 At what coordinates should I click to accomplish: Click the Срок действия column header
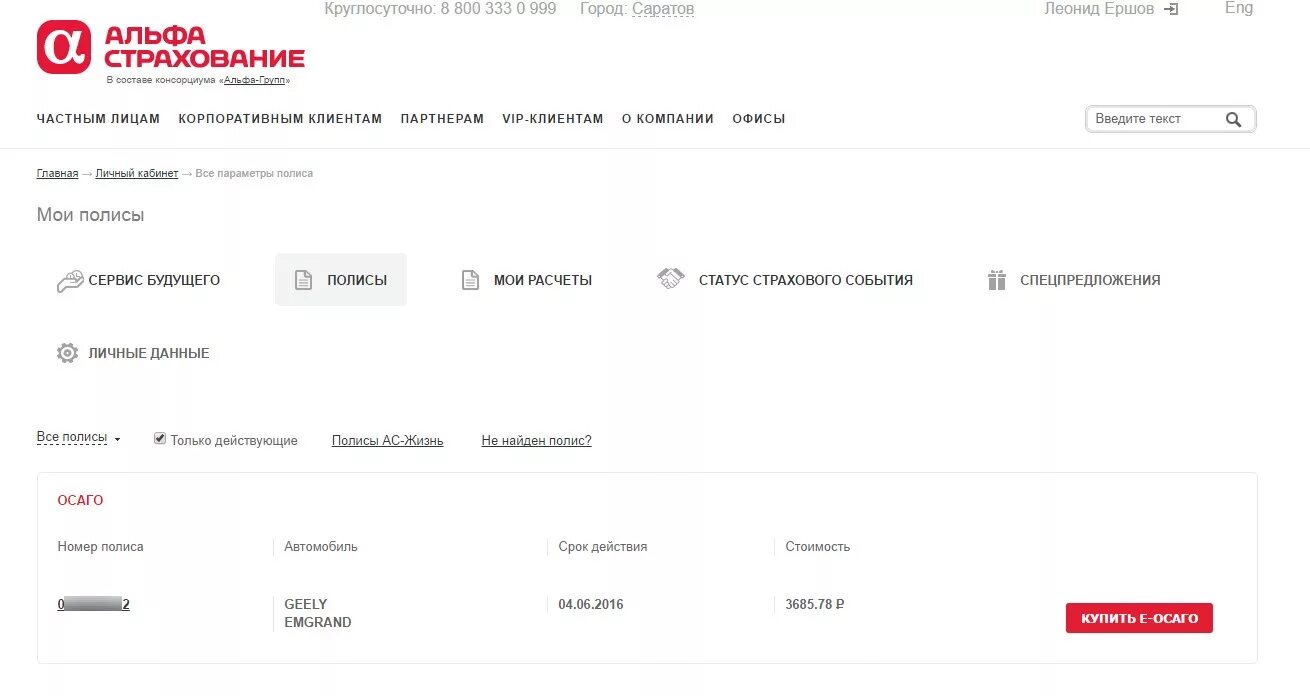point(602,547)
